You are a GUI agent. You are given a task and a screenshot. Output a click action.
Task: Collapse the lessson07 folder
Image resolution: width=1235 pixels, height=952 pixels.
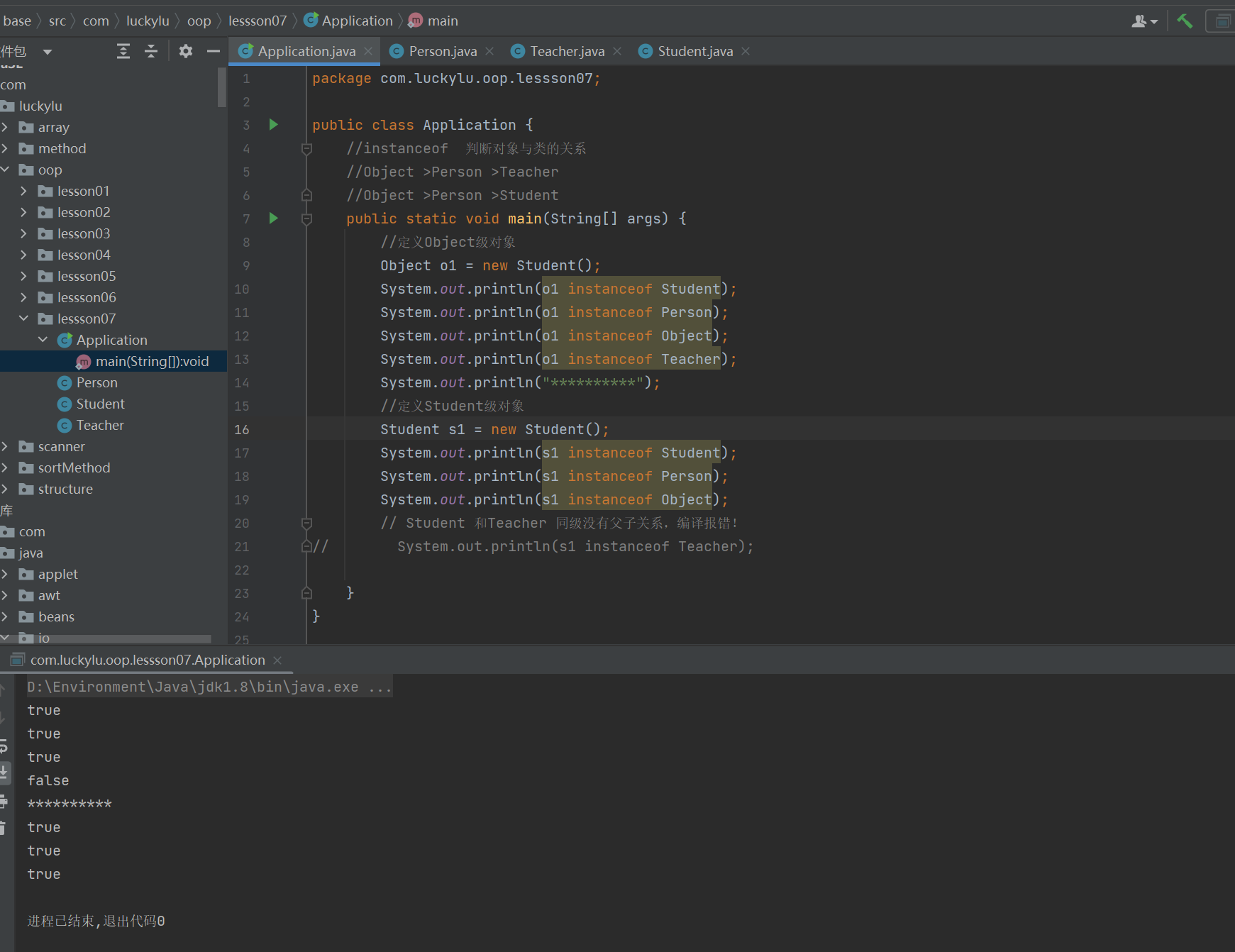pos(23,319)
